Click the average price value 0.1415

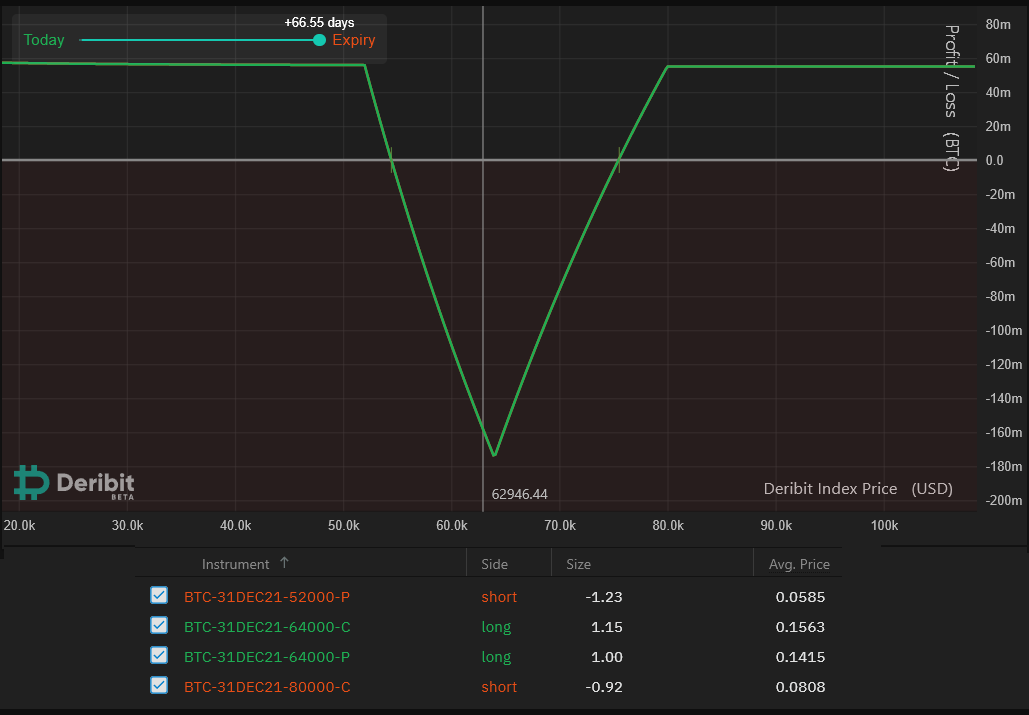(x=799, y=657)
